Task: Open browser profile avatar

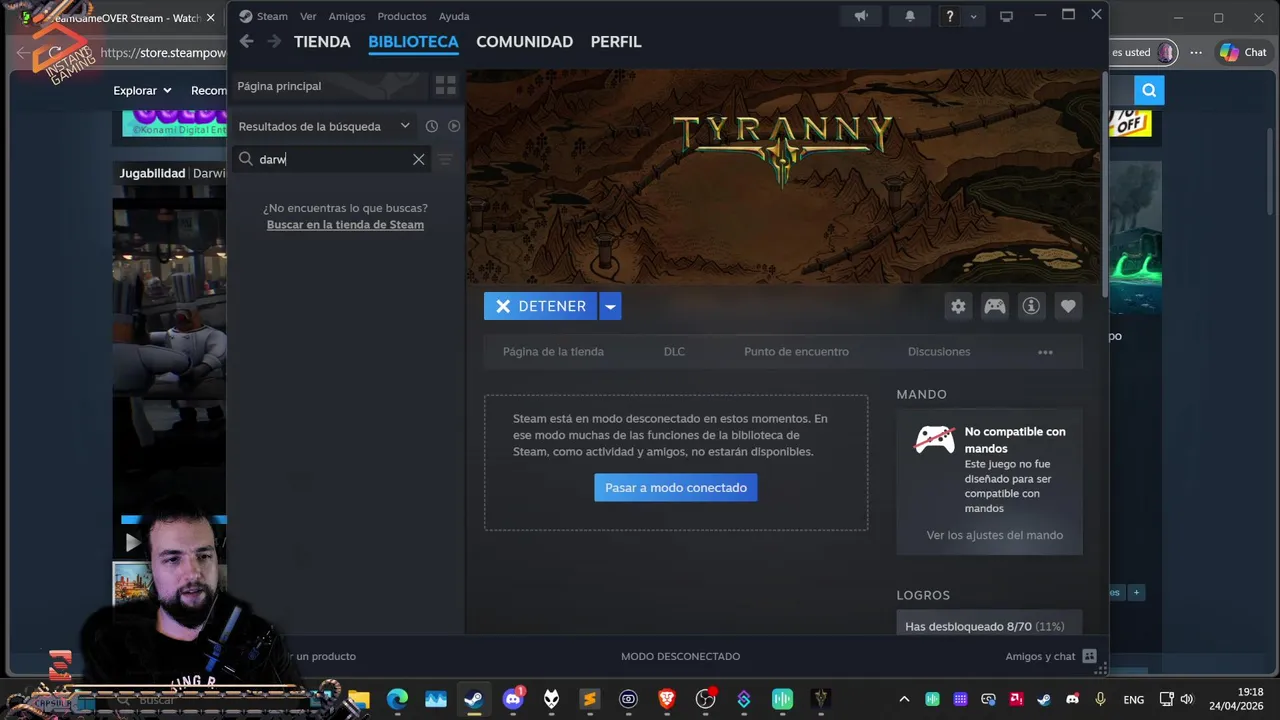Action: (x=1166, y=52)
